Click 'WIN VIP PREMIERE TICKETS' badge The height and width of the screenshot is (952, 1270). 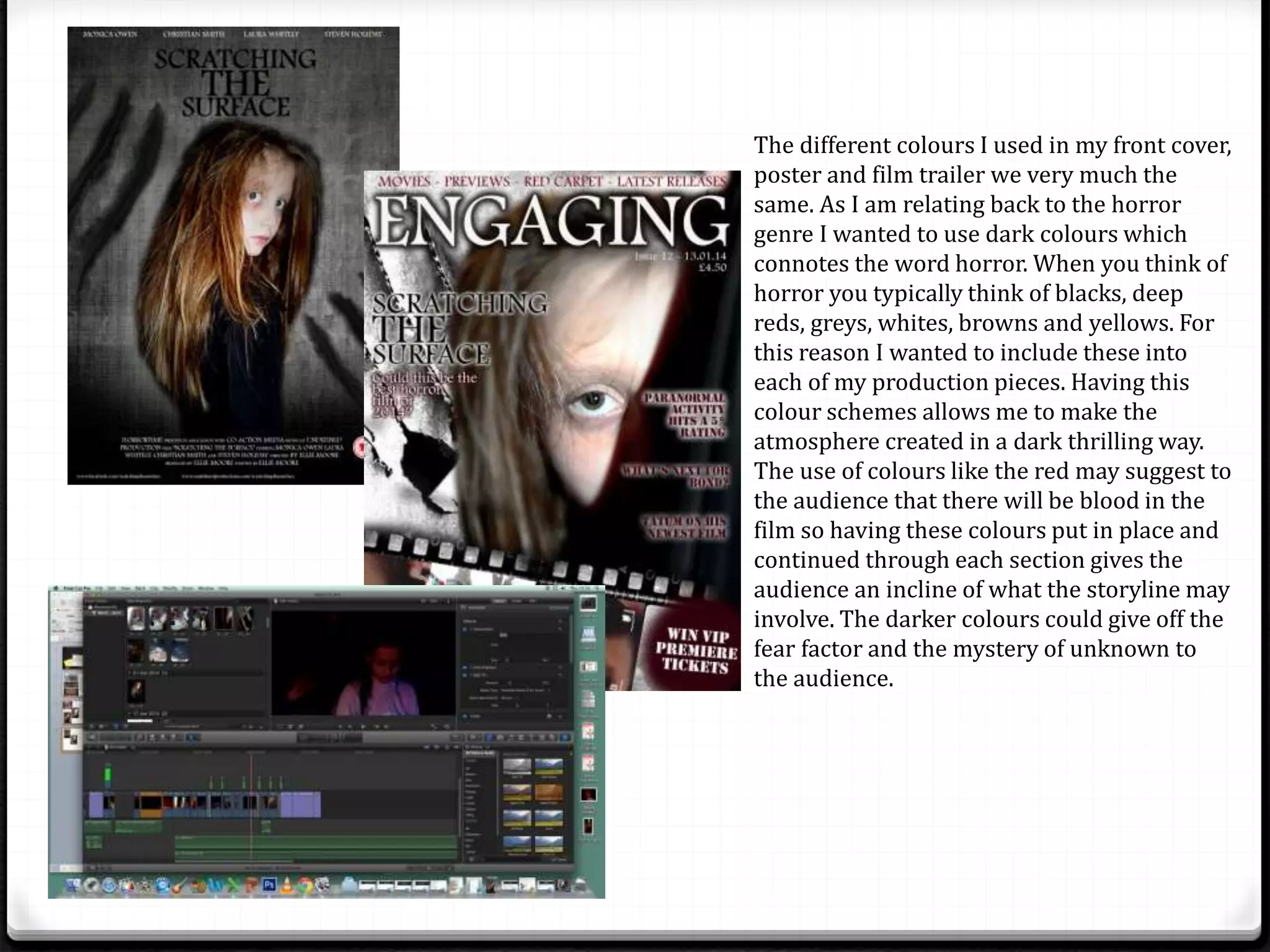coord(696,650)
